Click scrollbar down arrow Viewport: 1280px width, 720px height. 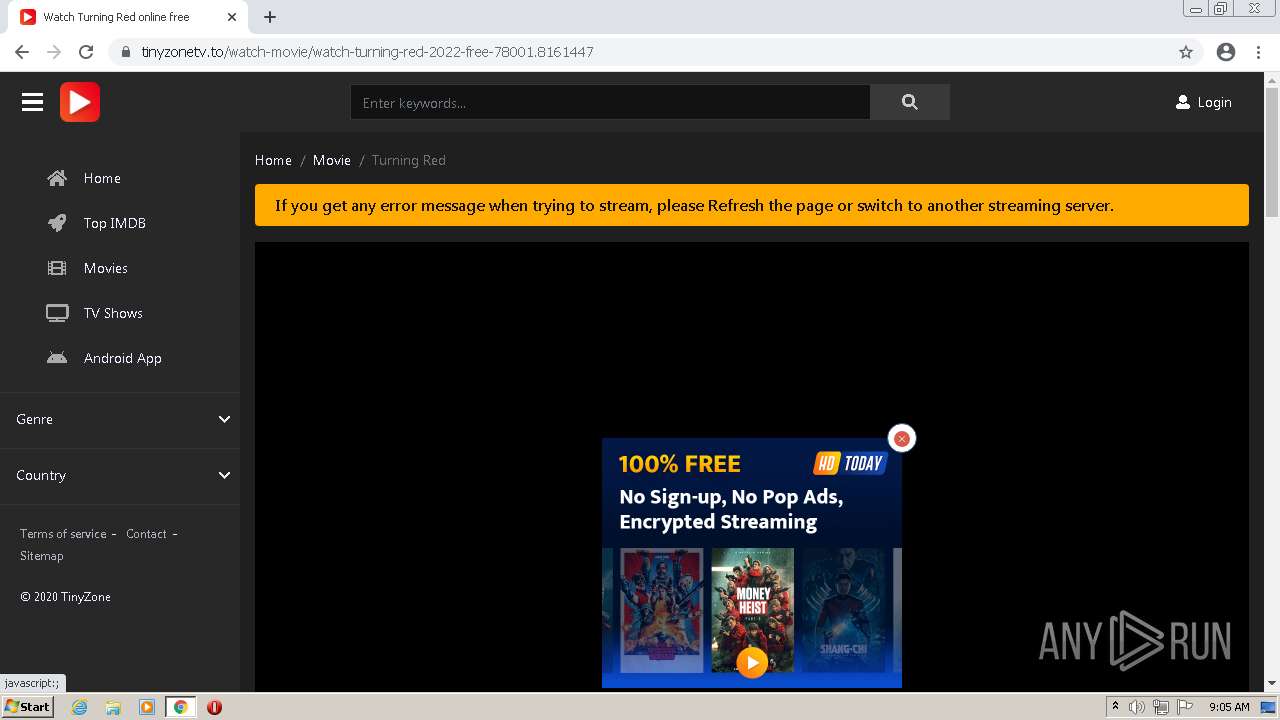[x=1272, y=684]
